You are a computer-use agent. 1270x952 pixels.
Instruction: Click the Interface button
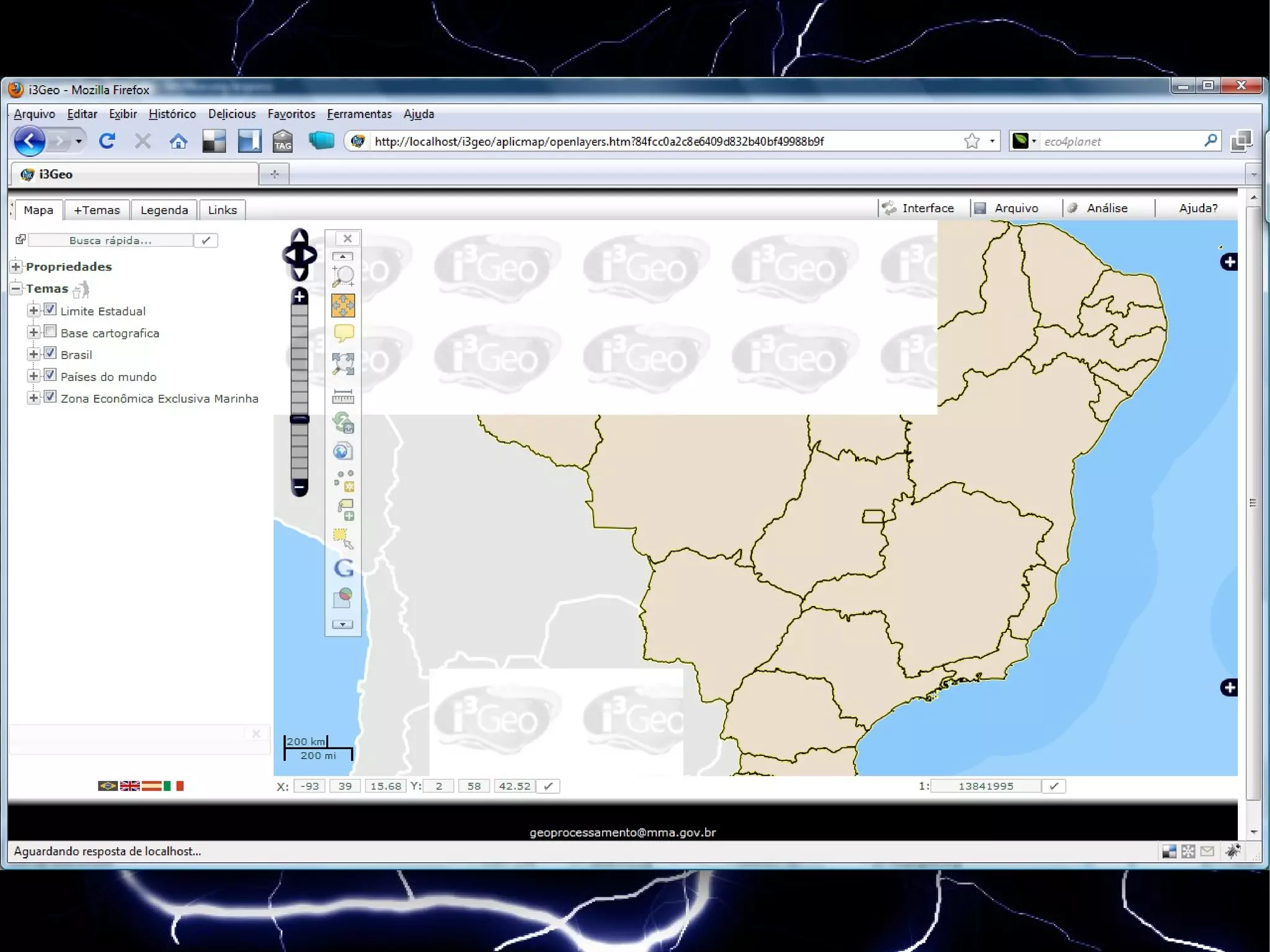[x=927, y=208]
